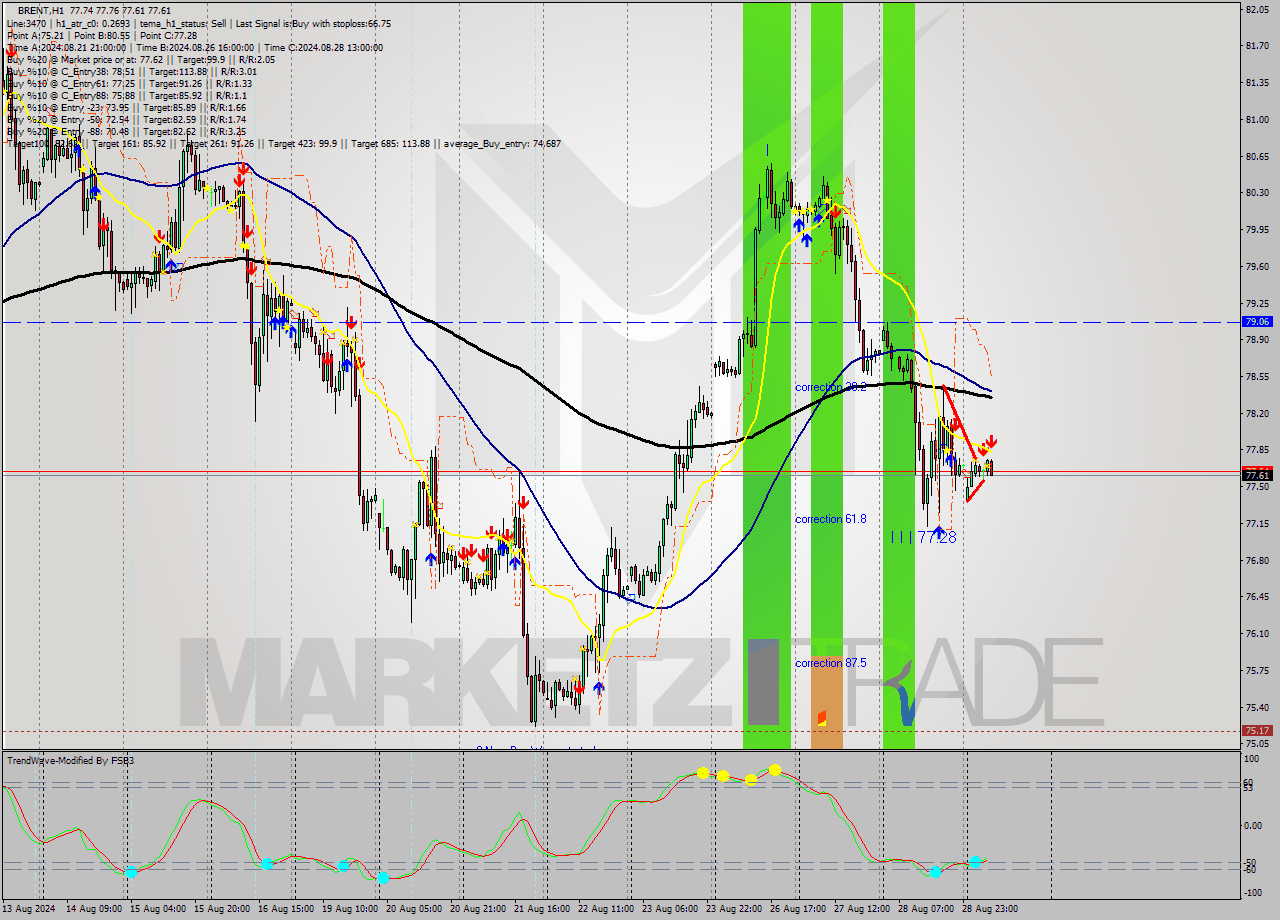The height and width of the screenshot is (920, 1280).
Task: Select the '26 Aug 17:00' time label
Action: 798,909
